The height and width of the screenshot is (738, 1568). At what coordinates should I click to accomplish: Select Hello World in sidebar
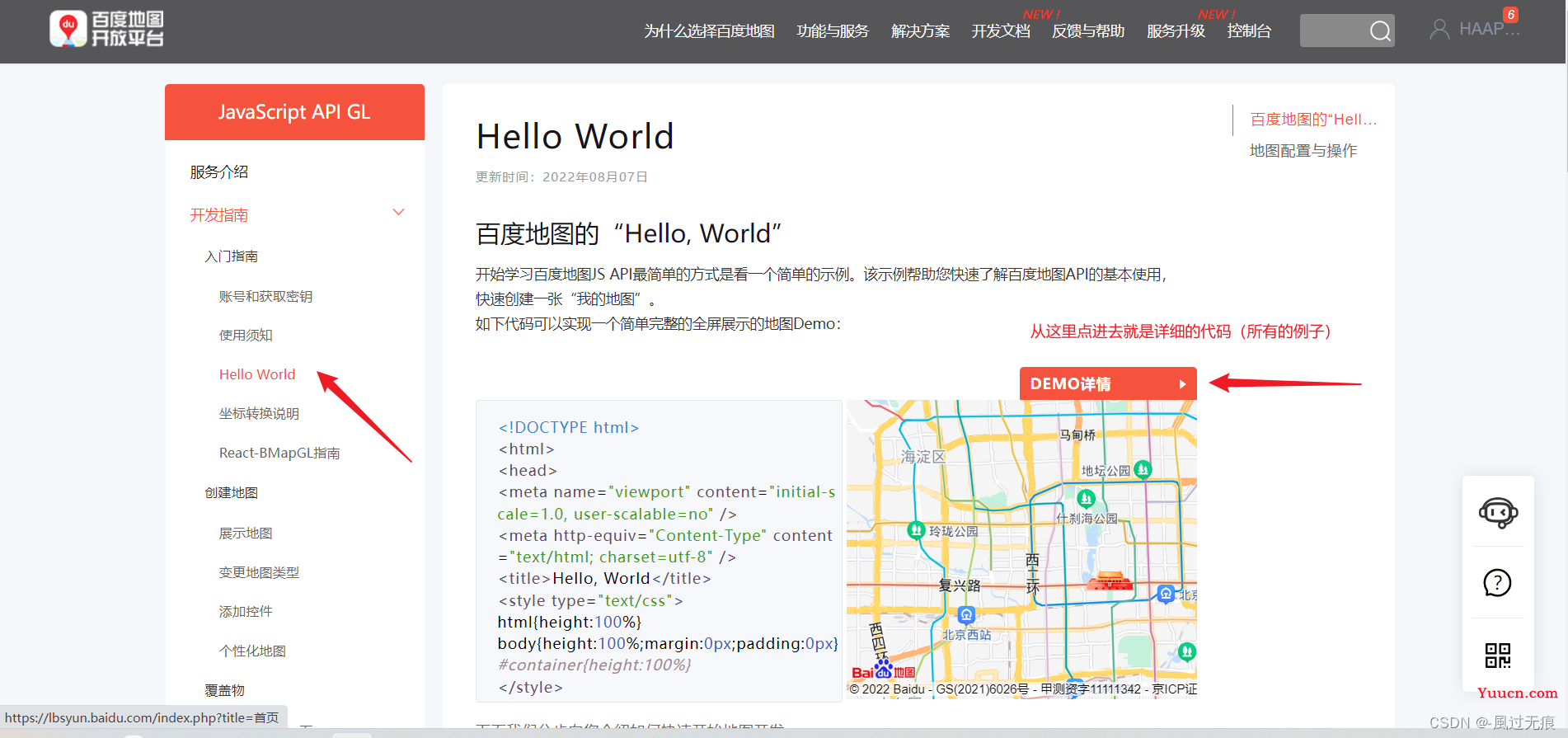click(257, 374)
